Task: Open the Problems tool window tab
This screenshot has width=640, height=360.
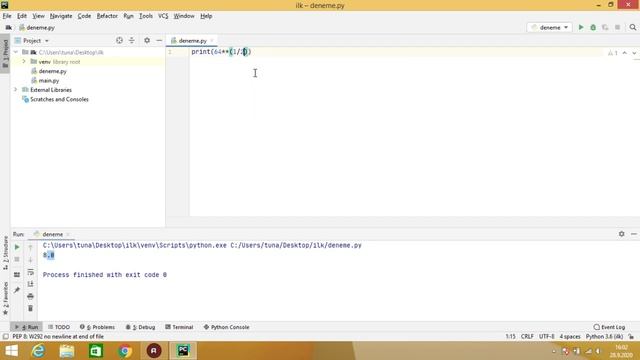Action: [x=97, y=327]
